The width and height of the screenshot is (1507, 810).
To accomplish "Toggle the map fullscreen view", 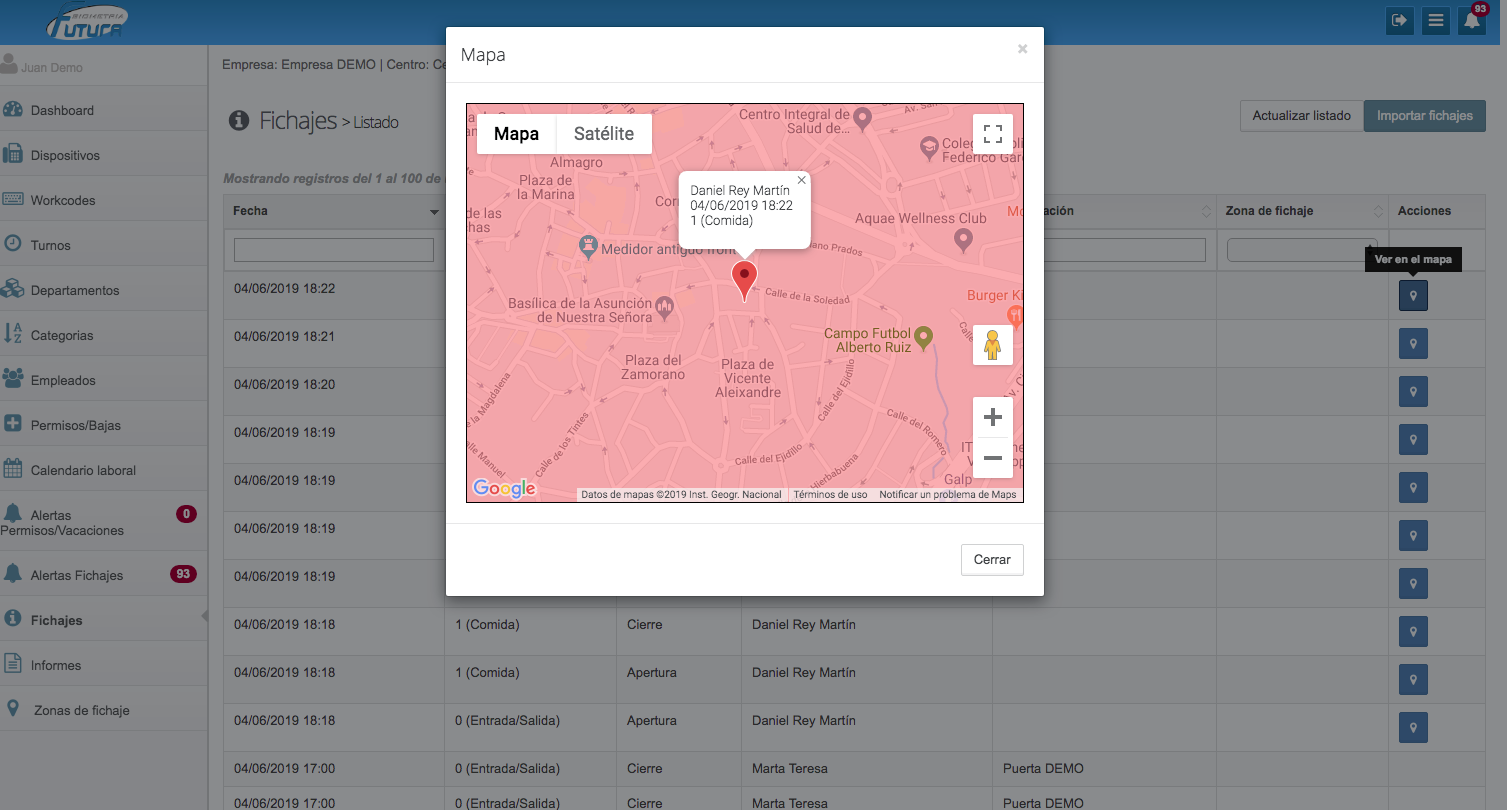I will pyautogui.click(x=993, y=134).
